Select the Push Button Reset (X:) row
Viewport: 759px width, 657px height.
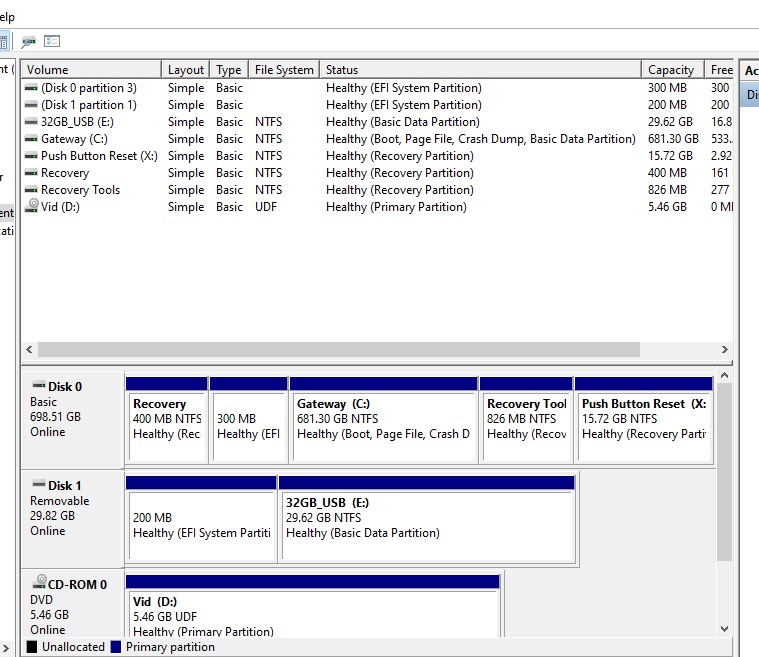(x=377, y=156)
